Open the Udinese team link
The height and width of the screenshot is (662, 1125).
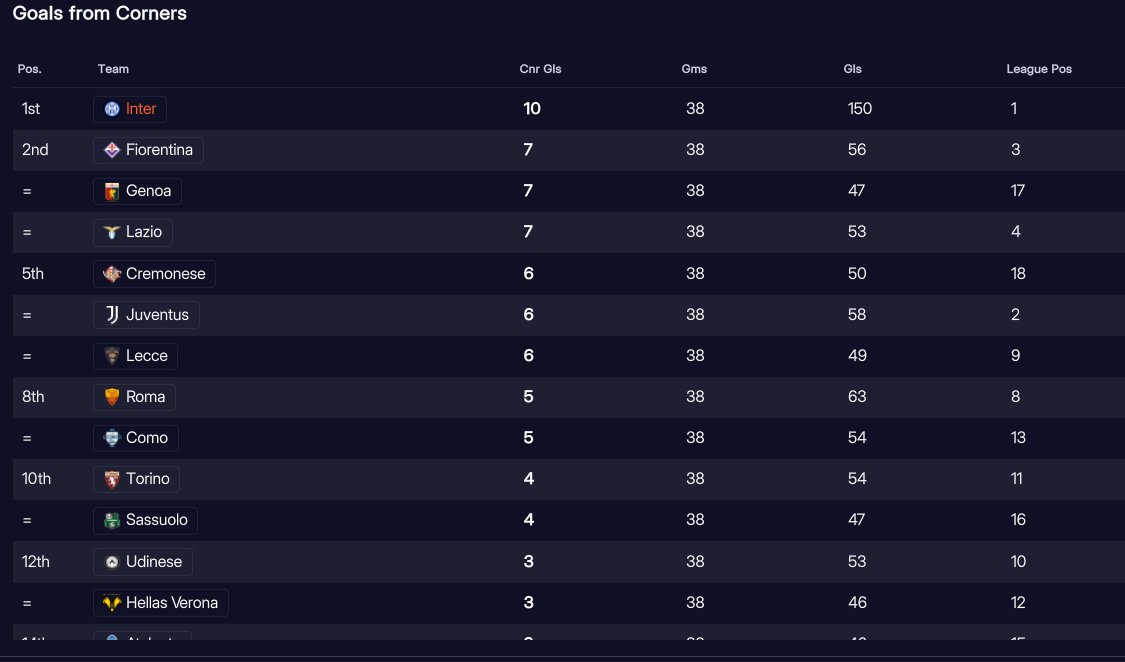click(153, 562)
